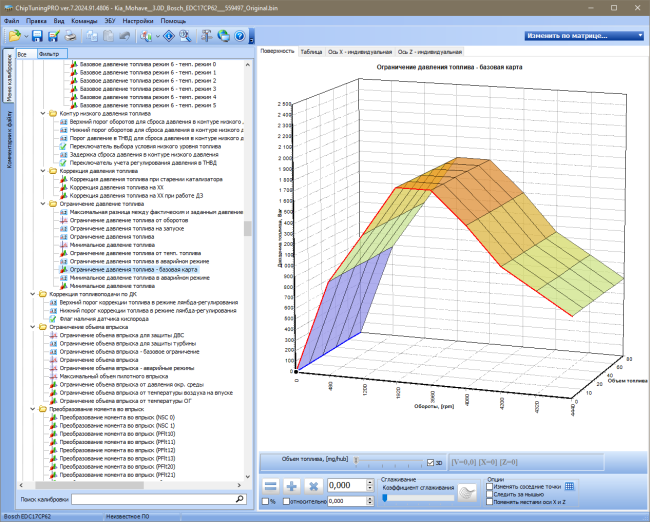Switch to the 'Таблица' tab
650x522 pixels.
click(311, 52)
